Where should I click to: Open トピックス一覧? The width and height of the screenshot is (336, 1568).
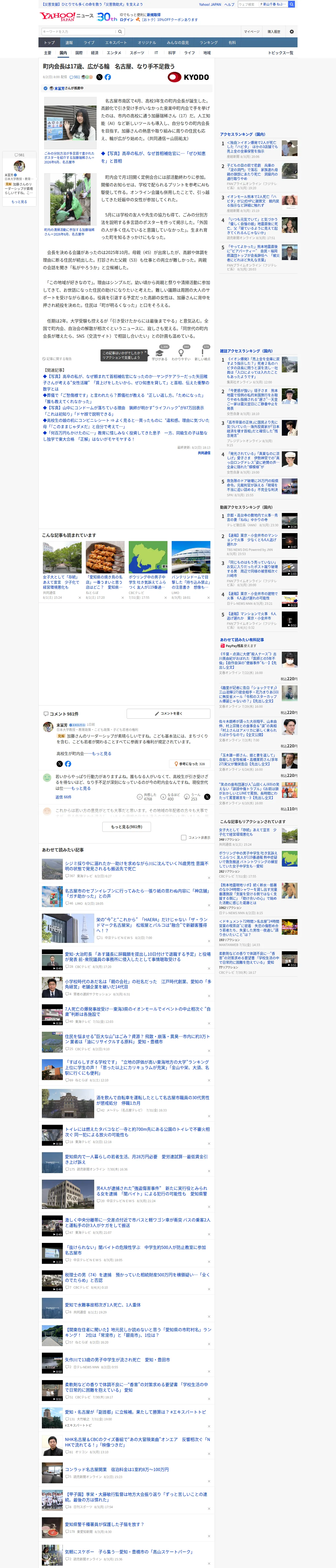(281, 53)
